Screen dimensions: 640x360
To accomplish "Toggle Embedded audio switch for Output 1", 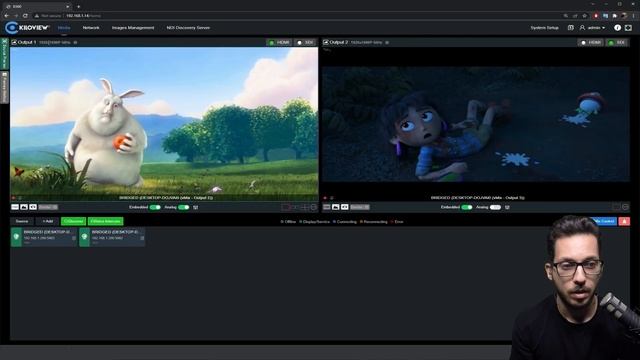I will [x=155, y=207].
